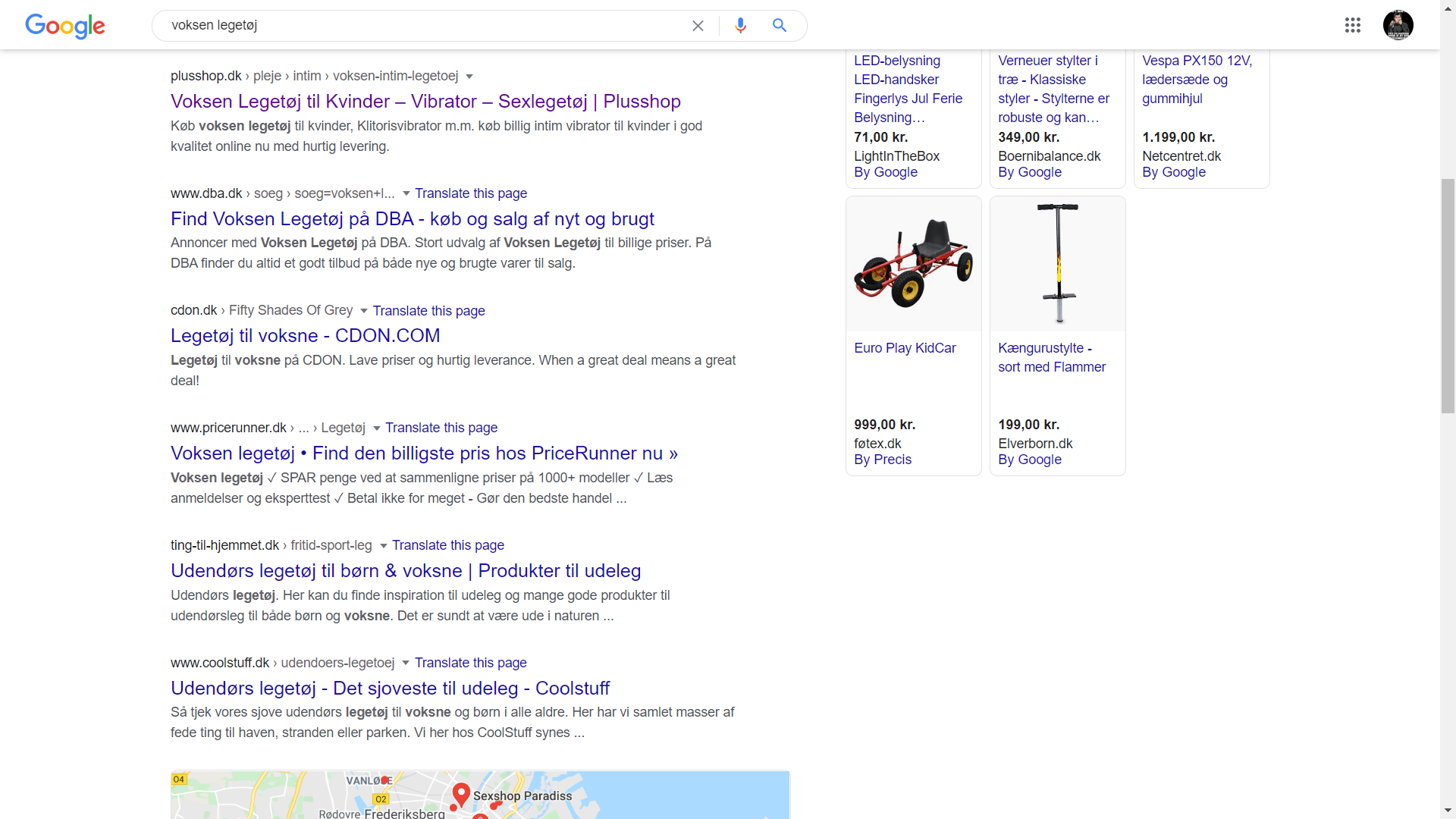Image resolution: width=1456 pixels, height=819 pixels.
Task: Click the Google logo
Action: (x=65, y=26)
